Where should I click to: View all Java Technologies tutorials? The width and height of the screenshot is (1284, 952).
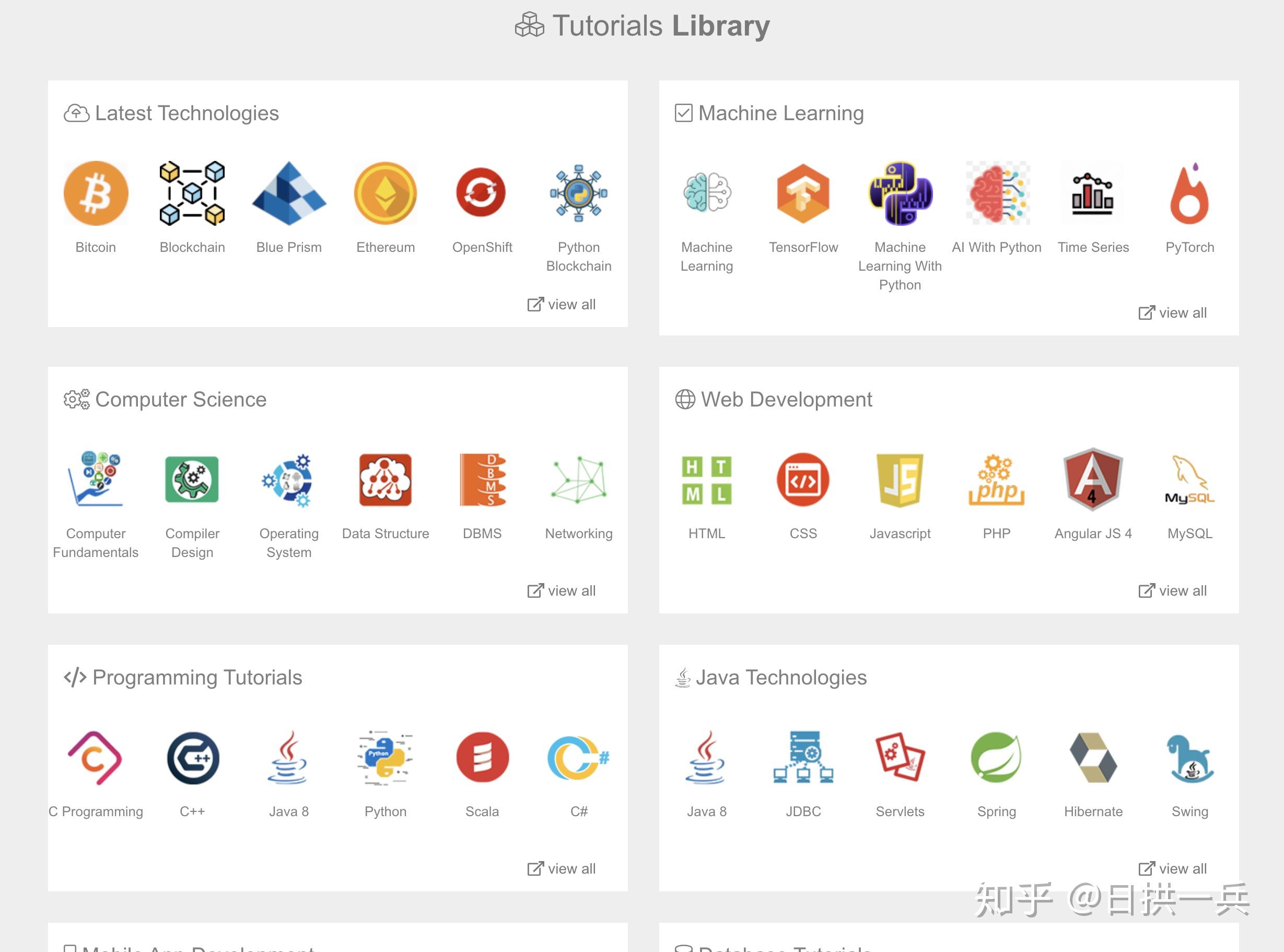1172,868
